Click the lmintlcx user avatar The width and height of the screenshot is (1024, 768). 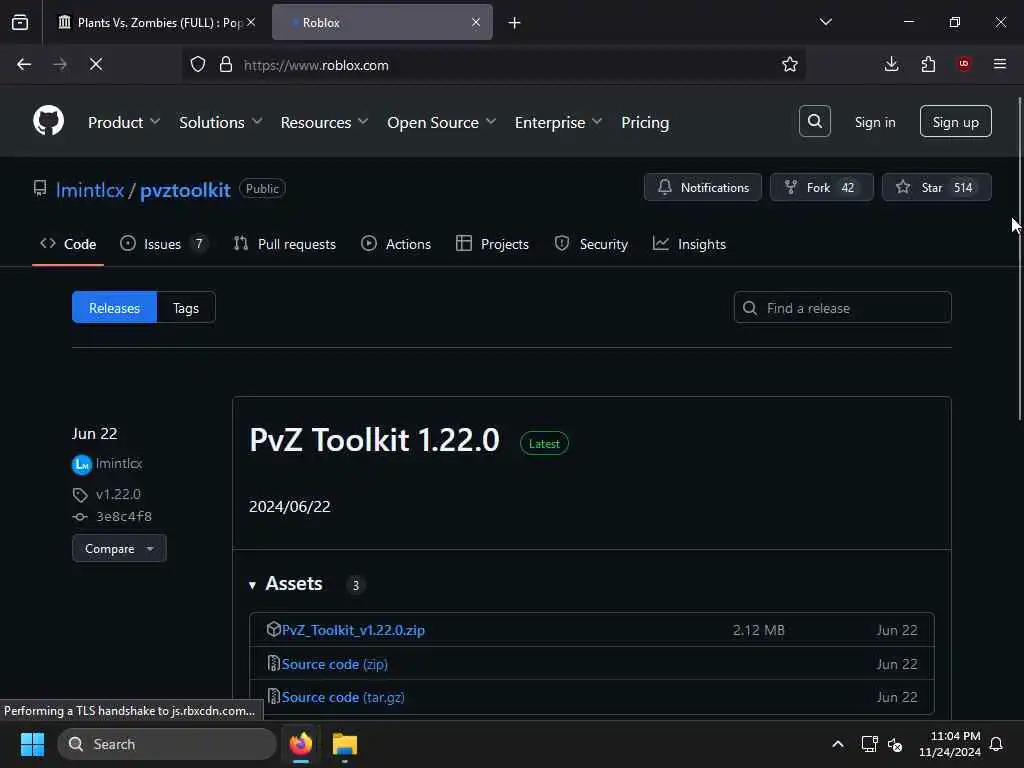pyautogui.click(x=82, y=464)
